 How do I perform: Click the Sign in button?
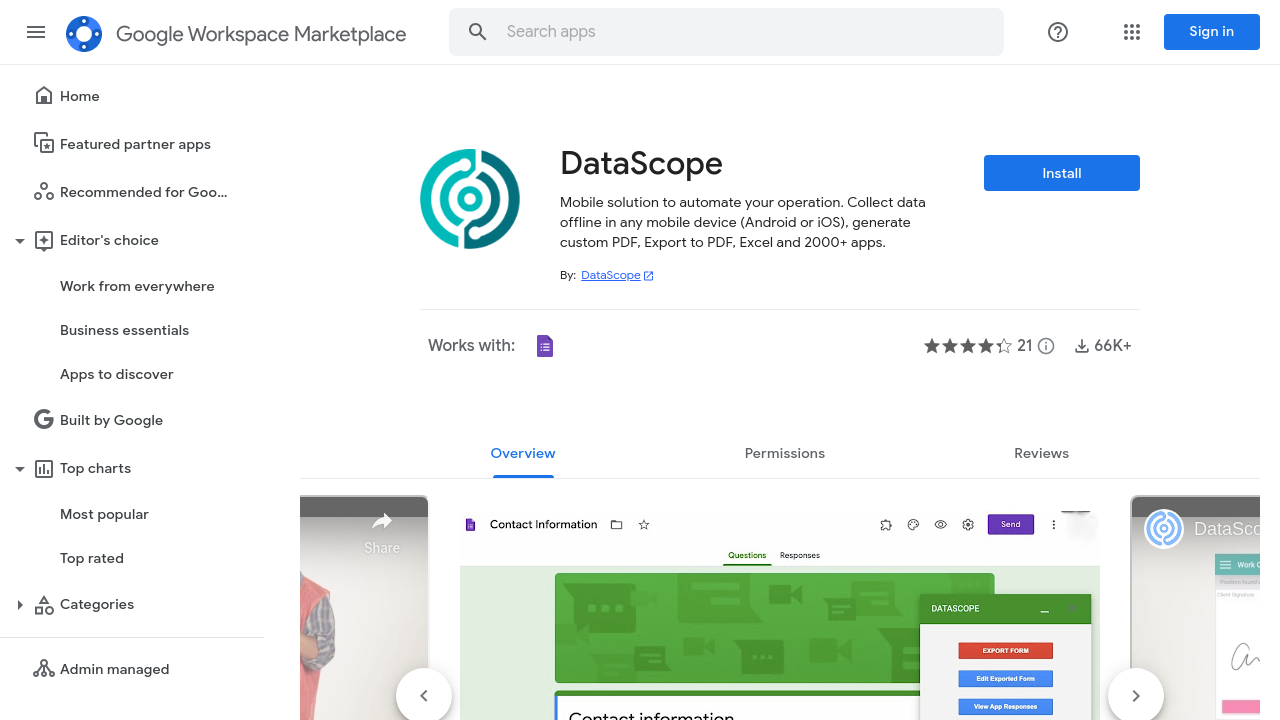click(1211, 32)
